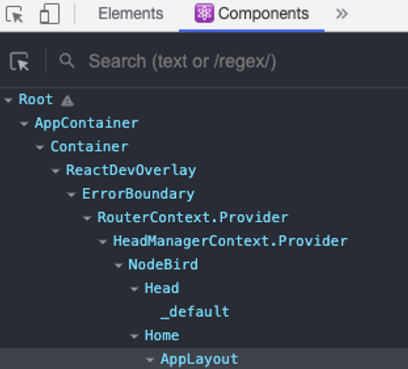Click the DevTools inspect element icon
Image resolution: width=408 pixels, height=369 pixels.
point(14,14)
